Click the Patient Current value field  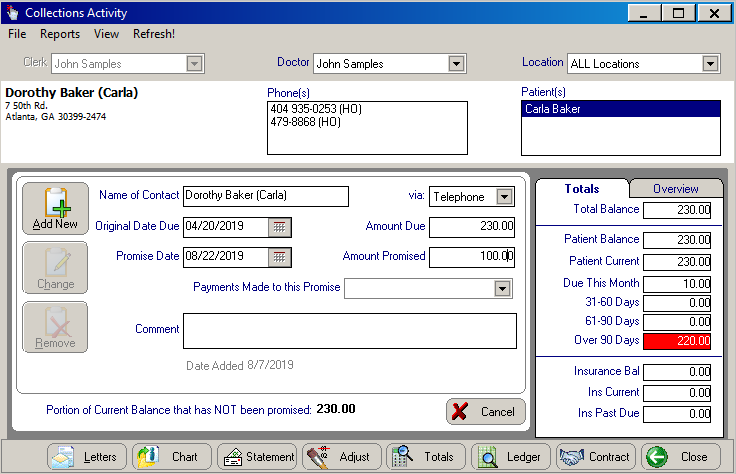677,262
